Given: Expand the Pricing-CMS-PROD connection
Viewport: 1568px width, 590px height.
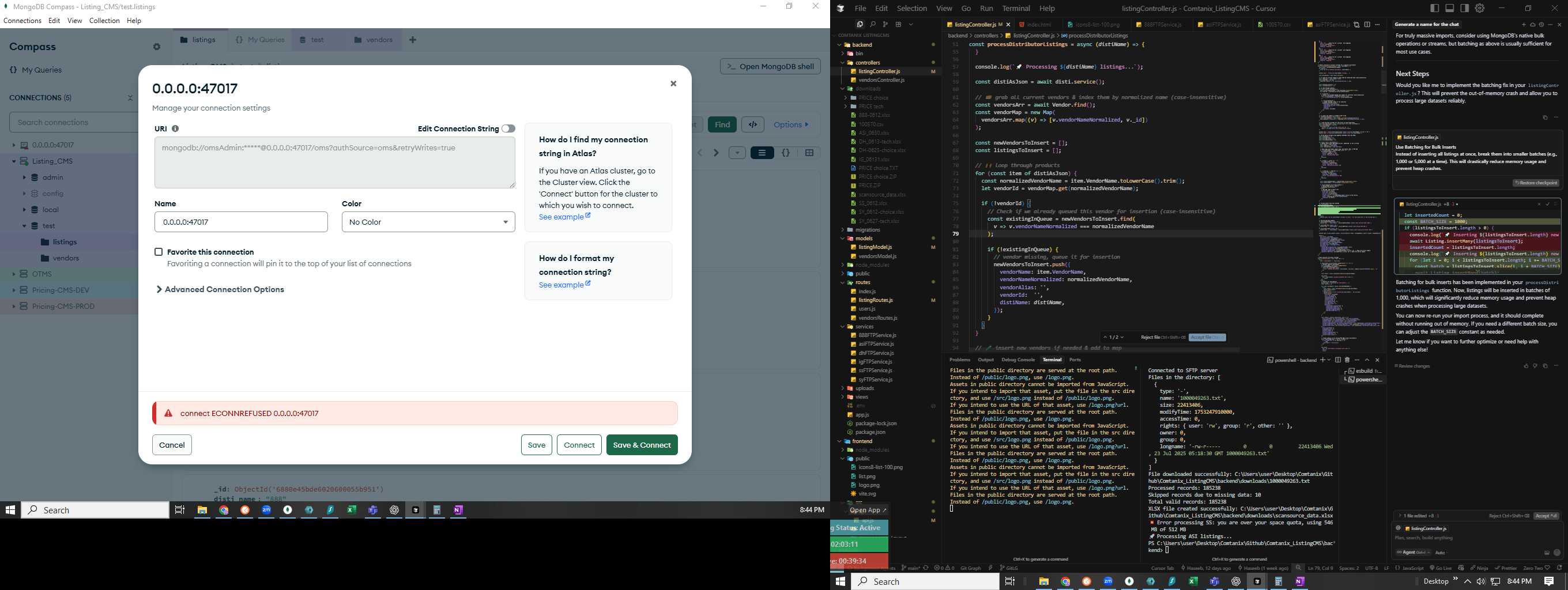Looking at the screenshot, I should (13, 307).
